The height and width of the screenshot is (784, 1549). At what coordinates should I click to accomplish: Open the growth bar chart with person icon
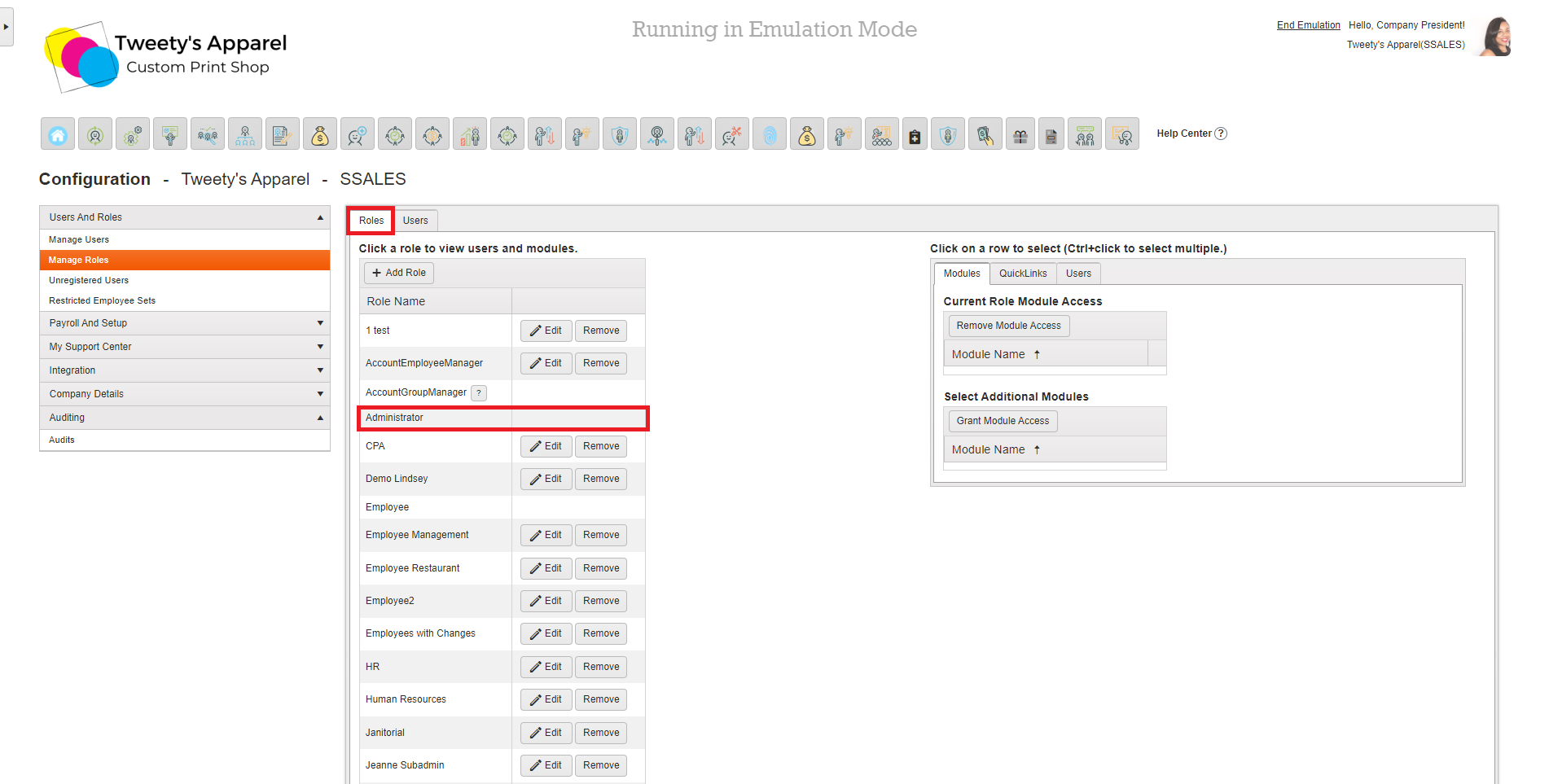tap(470, 134)
